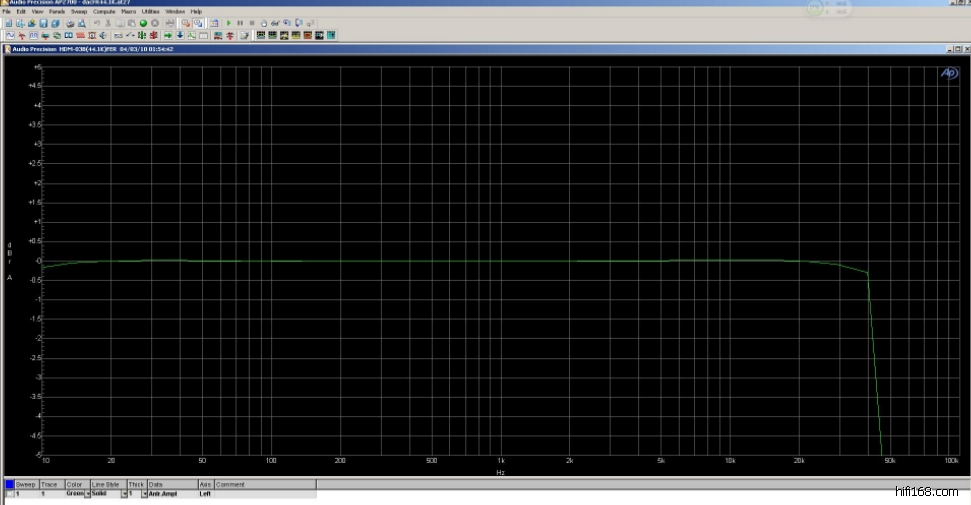The height and width of the screenshot is (505, 971).
Task: Open the Thick dropdown in legend
Action: tap(144, 494)
